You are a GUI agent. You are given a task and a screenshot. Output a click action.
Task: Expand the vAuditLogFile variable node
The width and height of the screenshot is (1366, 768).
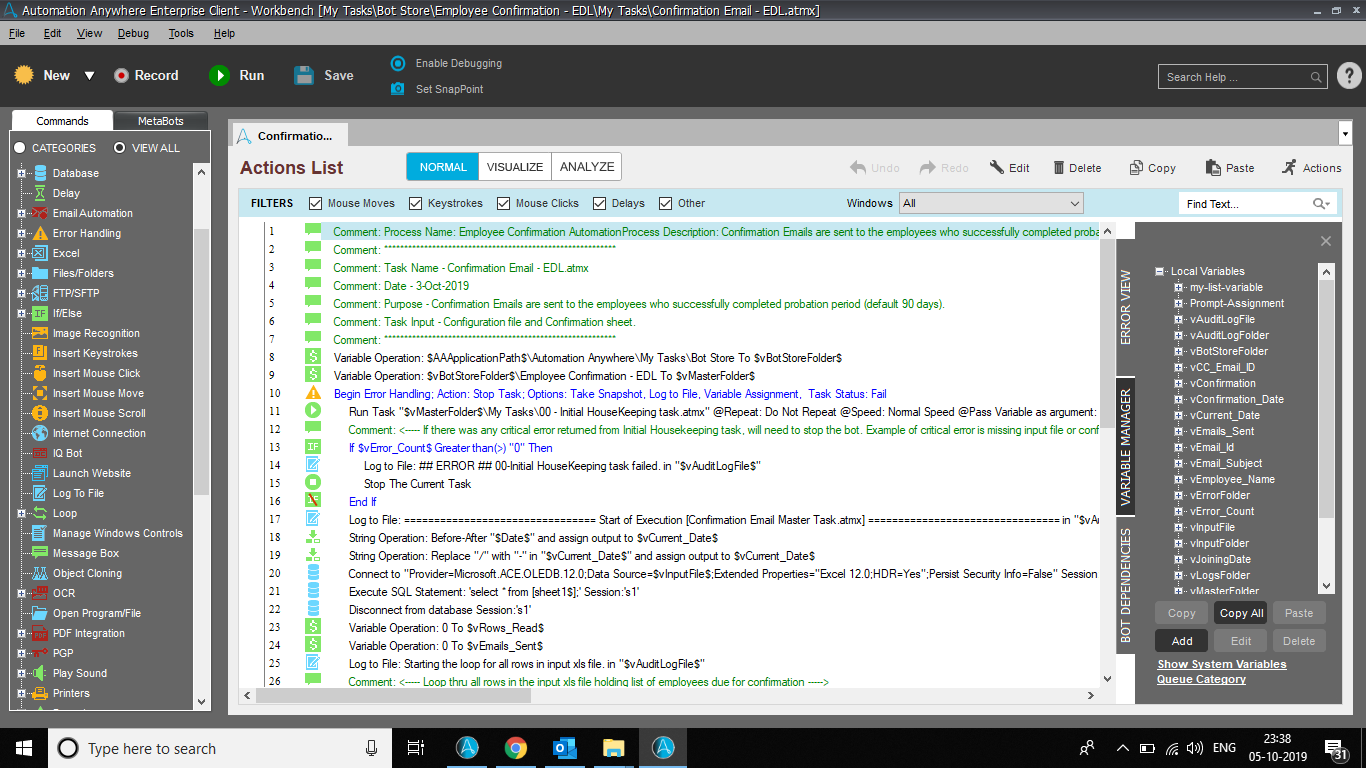coord(1179,319)
